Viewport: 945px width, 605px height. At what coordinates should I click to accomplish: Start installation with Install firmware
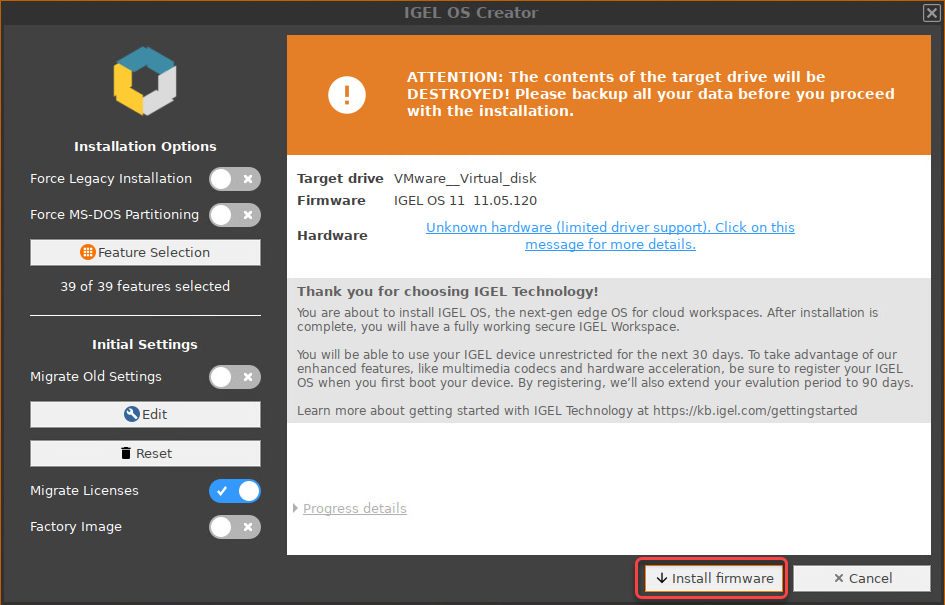pos(711,578)
